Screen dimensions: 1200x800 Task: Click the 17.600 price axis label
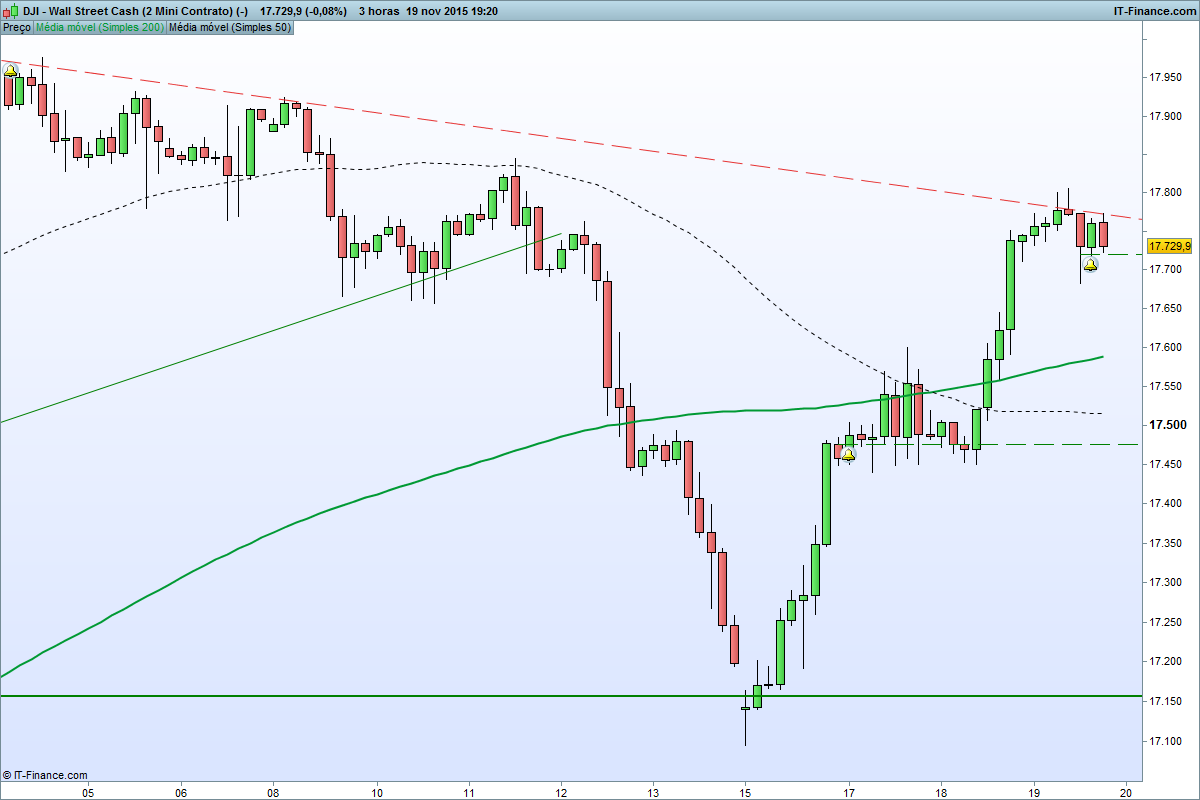(1165, 347)
